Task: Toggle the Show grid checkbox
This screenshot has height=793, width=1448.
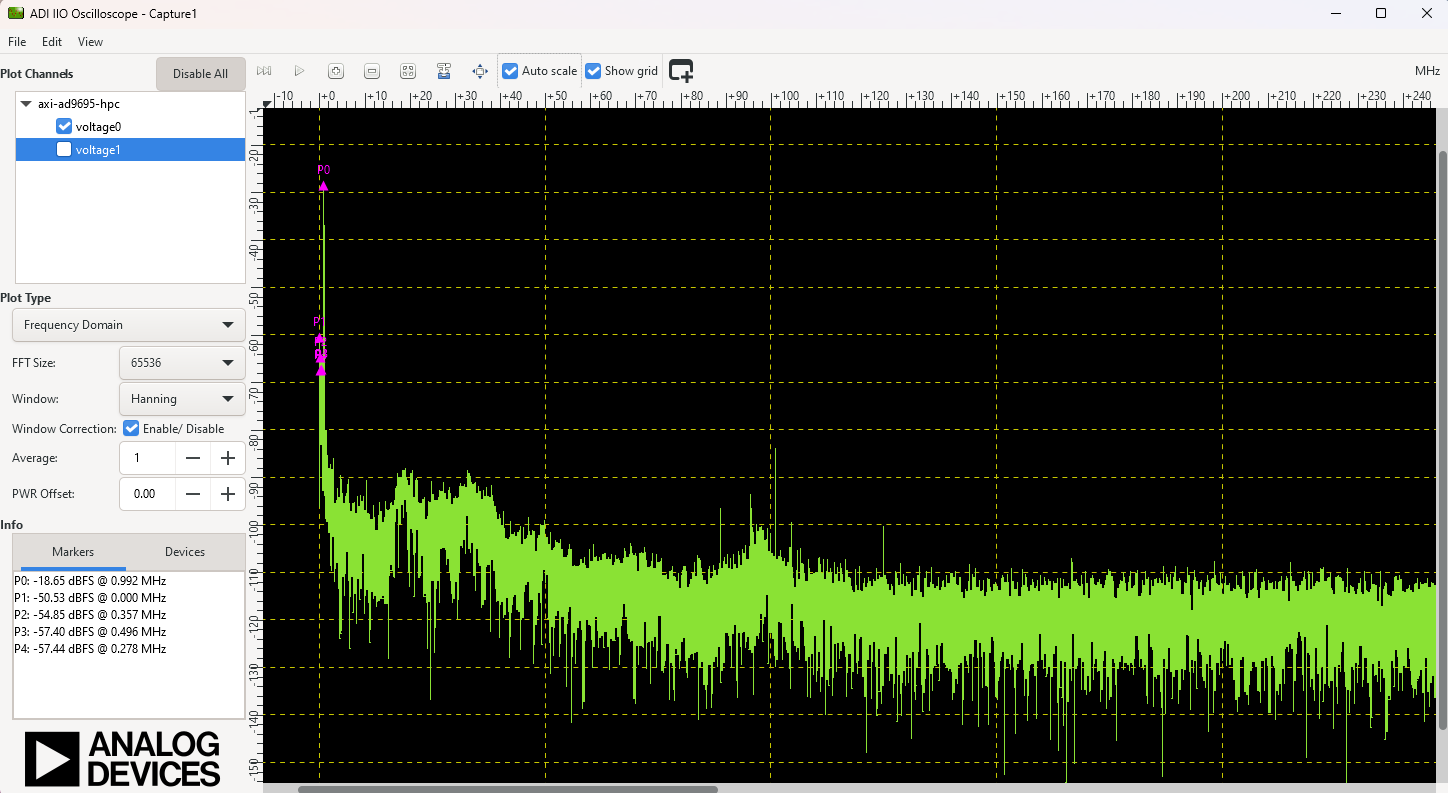Action: pos(593,71)
